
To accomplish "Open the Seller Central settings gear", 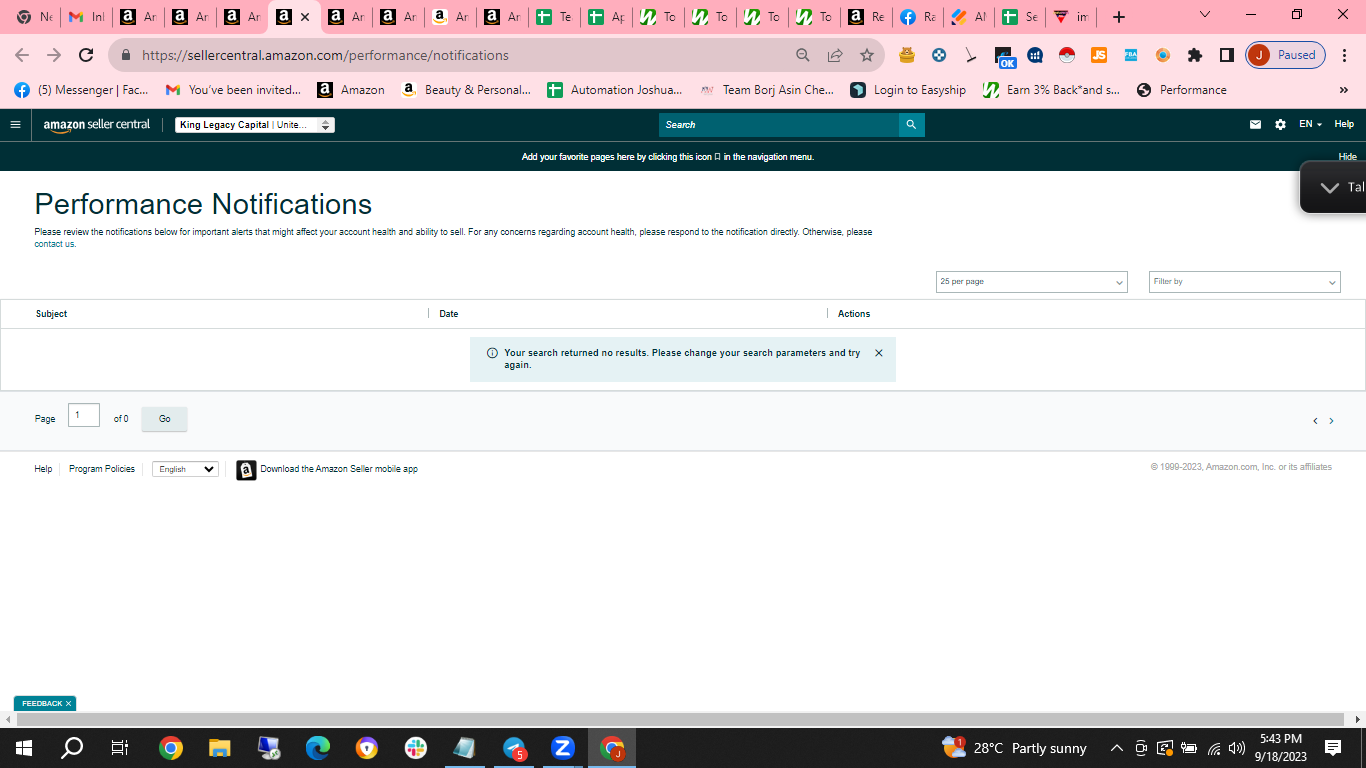I will 1280,125.
